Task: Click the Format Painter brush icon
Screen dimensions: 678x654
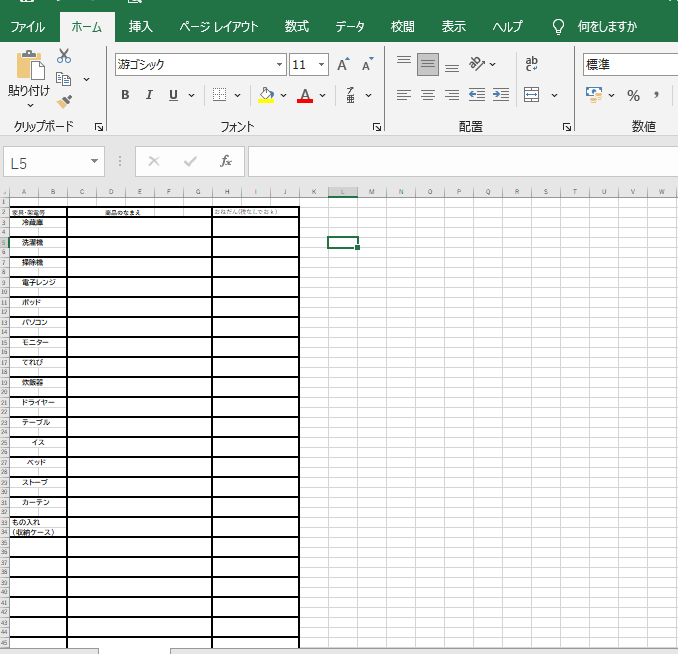Action: pos(64,101)
